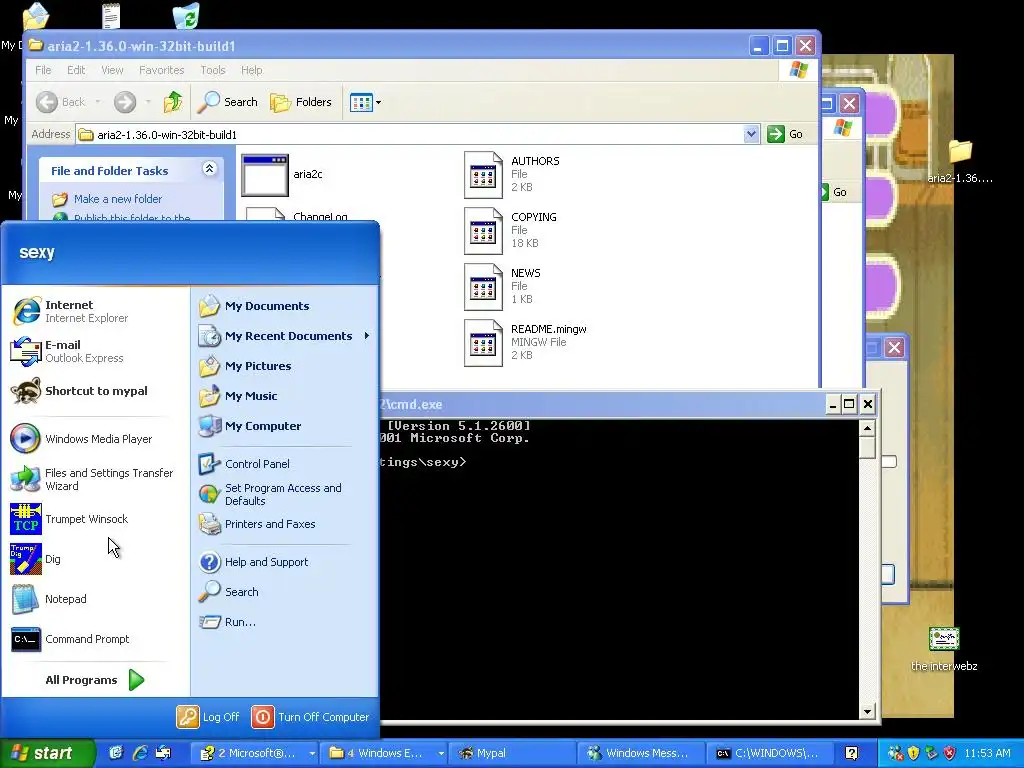Open the Views dropdown button
The height and width of the screenshot is (768, 1024).
pos(365,102)
